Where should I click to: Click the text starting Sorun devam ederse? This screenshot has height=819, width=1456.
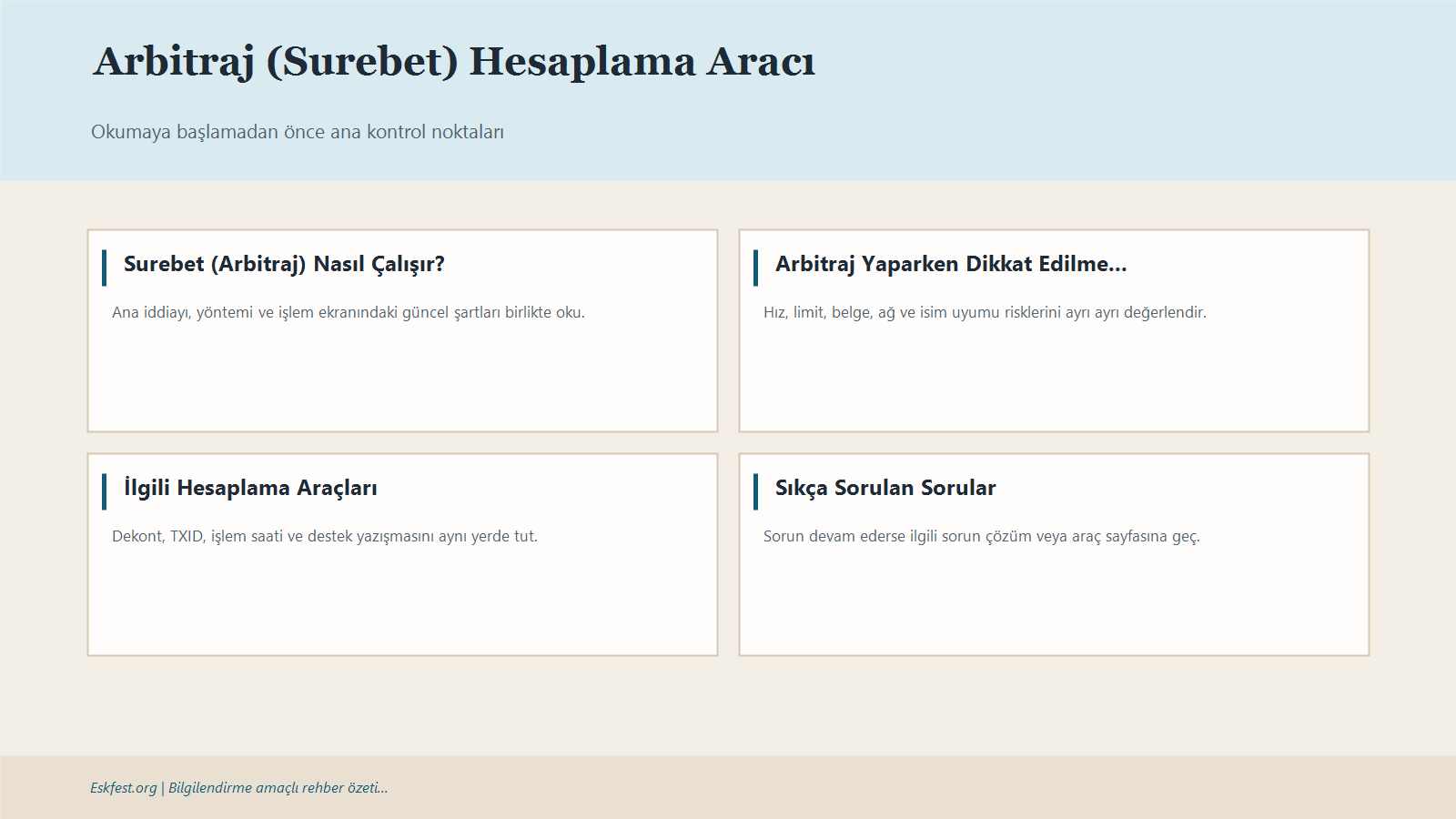pos(982,536)
